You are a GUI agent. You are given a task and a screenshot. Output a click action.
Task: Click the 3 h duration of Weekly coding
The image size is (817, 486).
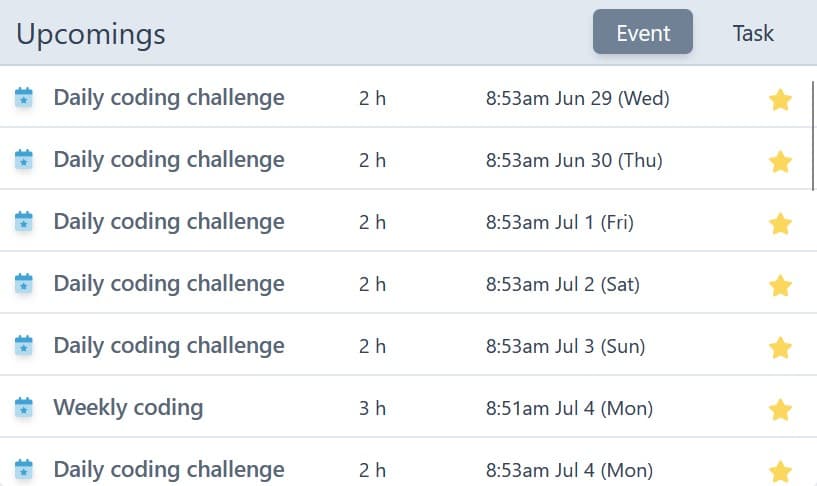coord(372,408)
